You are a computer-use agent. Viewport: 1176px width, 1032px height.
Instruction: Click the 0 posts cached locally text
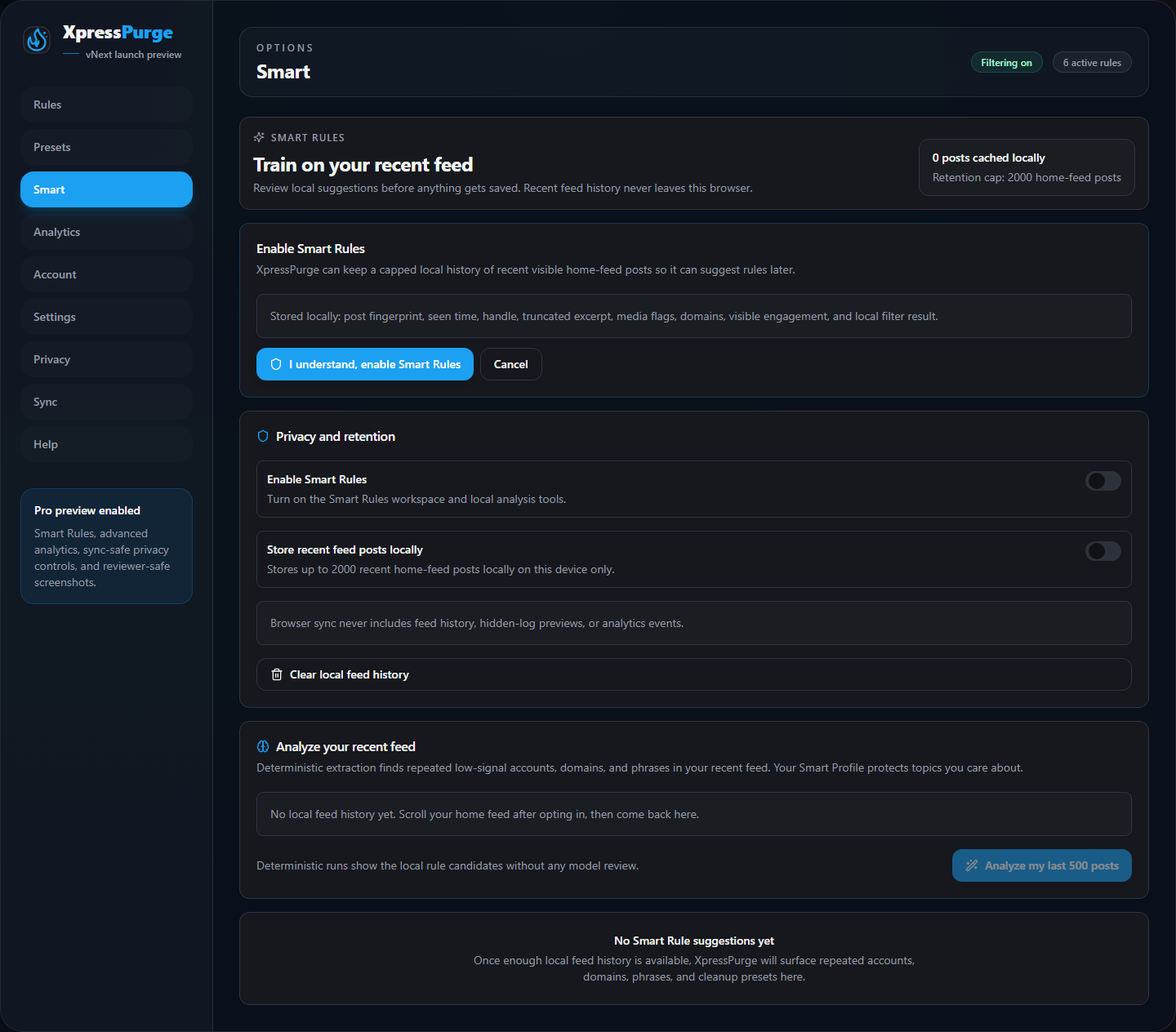pos(988,158)
